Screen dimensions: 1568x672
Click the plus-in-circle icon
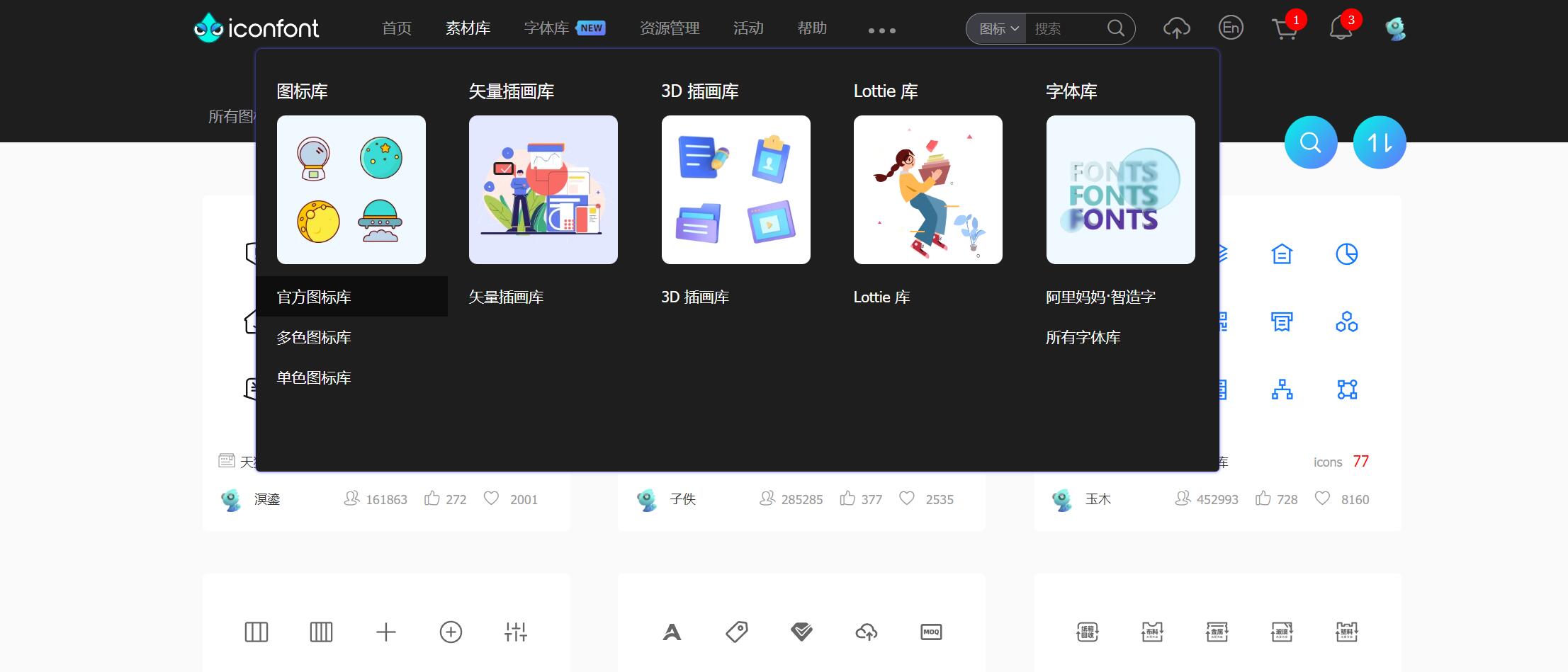[x=451, y=632]
